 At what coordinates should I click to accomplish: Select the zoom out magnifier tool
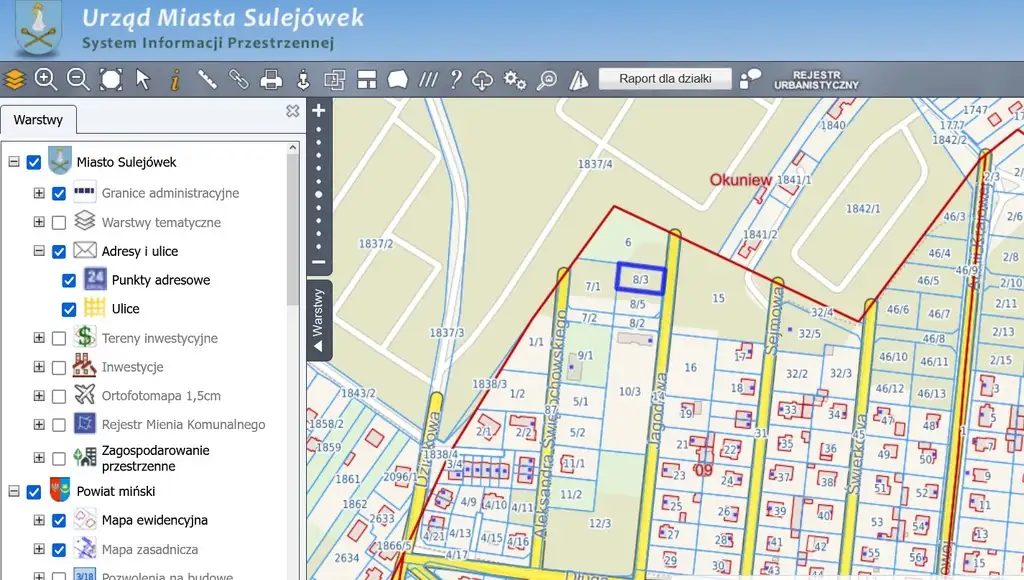(78, 79)
